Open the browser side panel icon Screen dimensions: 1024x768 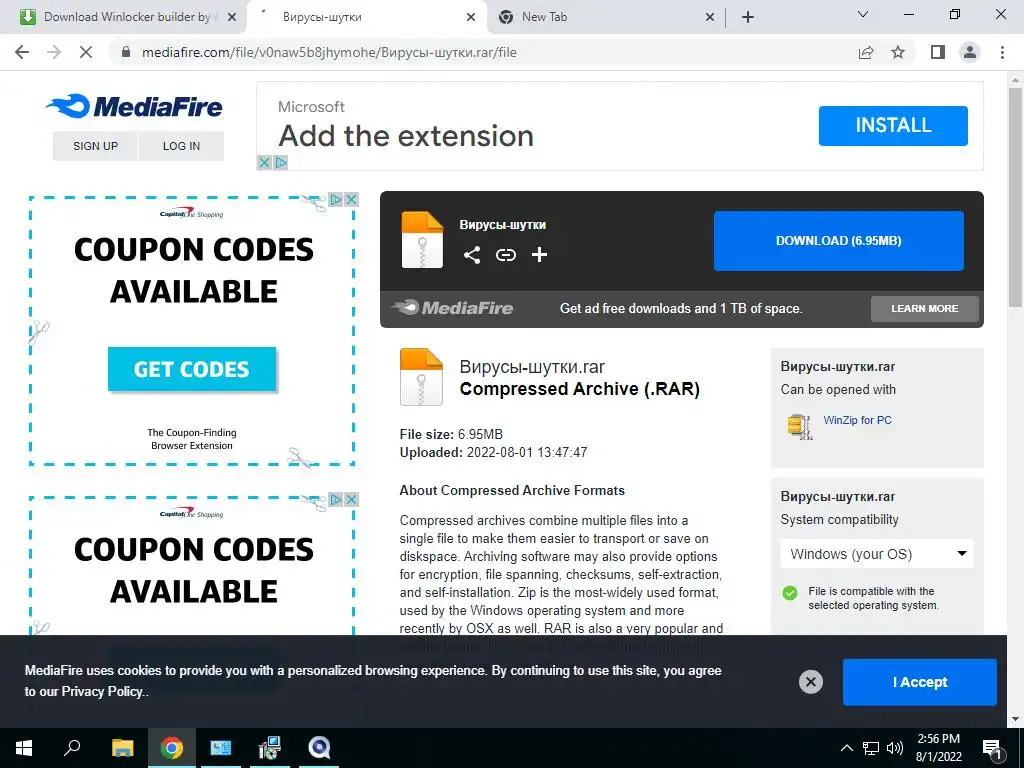click(x=938, y=52)
